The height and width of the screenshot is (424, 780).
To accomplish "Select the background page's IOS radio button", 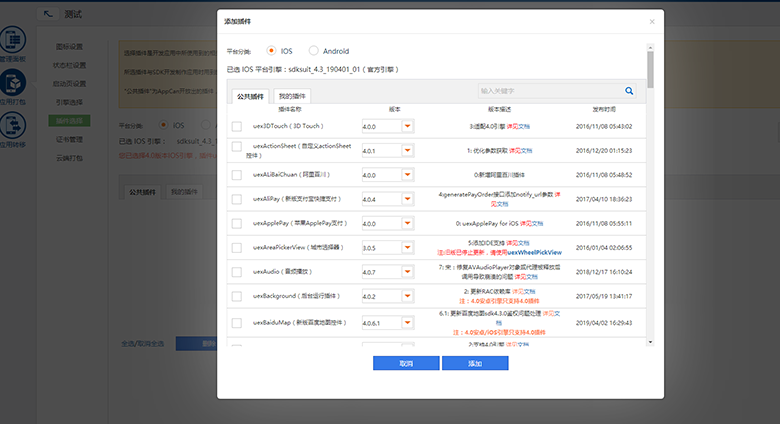I will (163, 124).
